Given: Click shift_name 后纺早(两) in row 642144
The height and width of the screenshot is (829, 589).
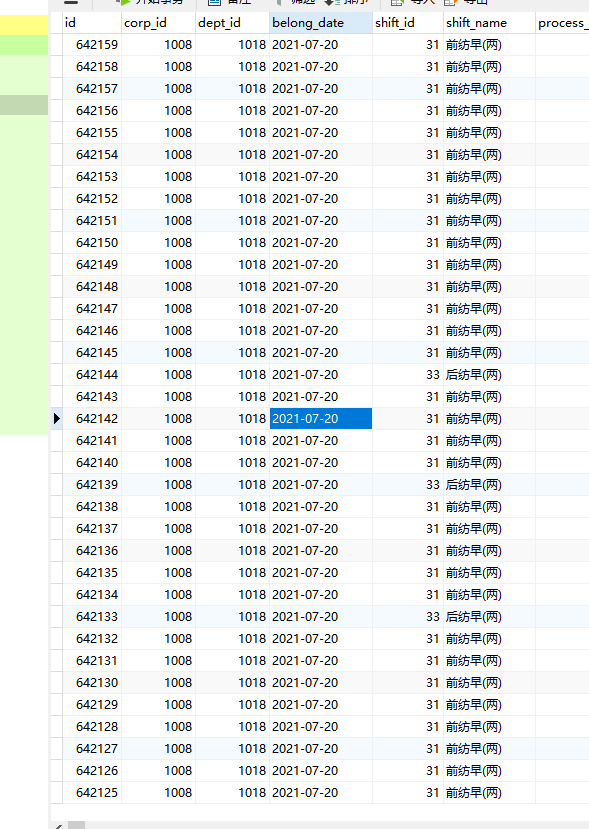Looking at the screenshot, I should [489, 375].
